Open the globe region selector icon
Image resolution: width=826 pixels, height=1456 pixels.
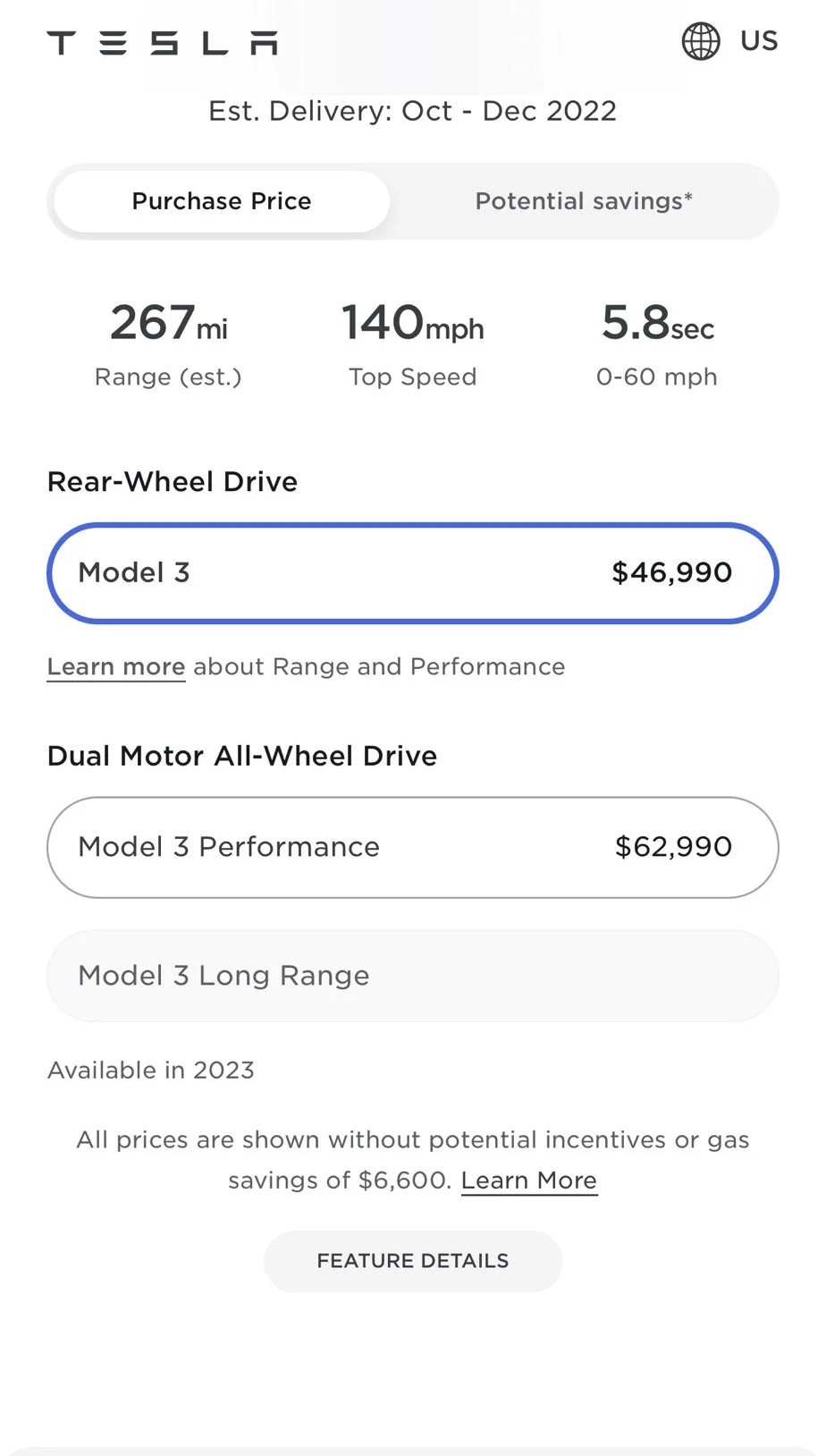point(701,41)
